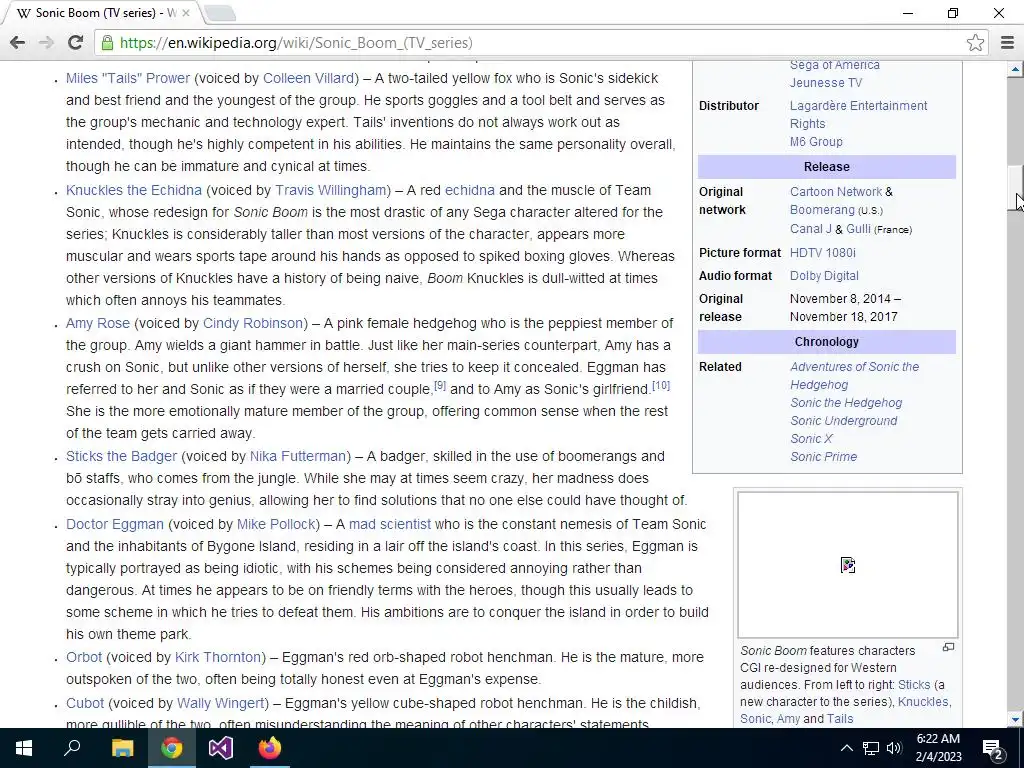1024x768 pixels.
Task: Click the volume speaker tray icon
Action: (894, 748)
